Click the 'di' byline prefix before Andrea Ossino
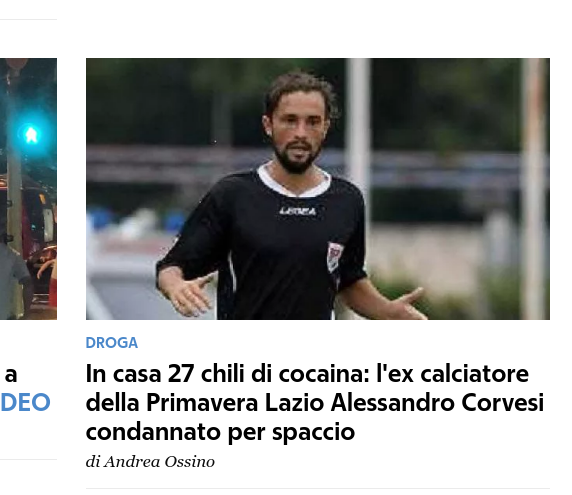Image resolution: width=572 pixels, height=495 pixels. (x=93, y=462)
